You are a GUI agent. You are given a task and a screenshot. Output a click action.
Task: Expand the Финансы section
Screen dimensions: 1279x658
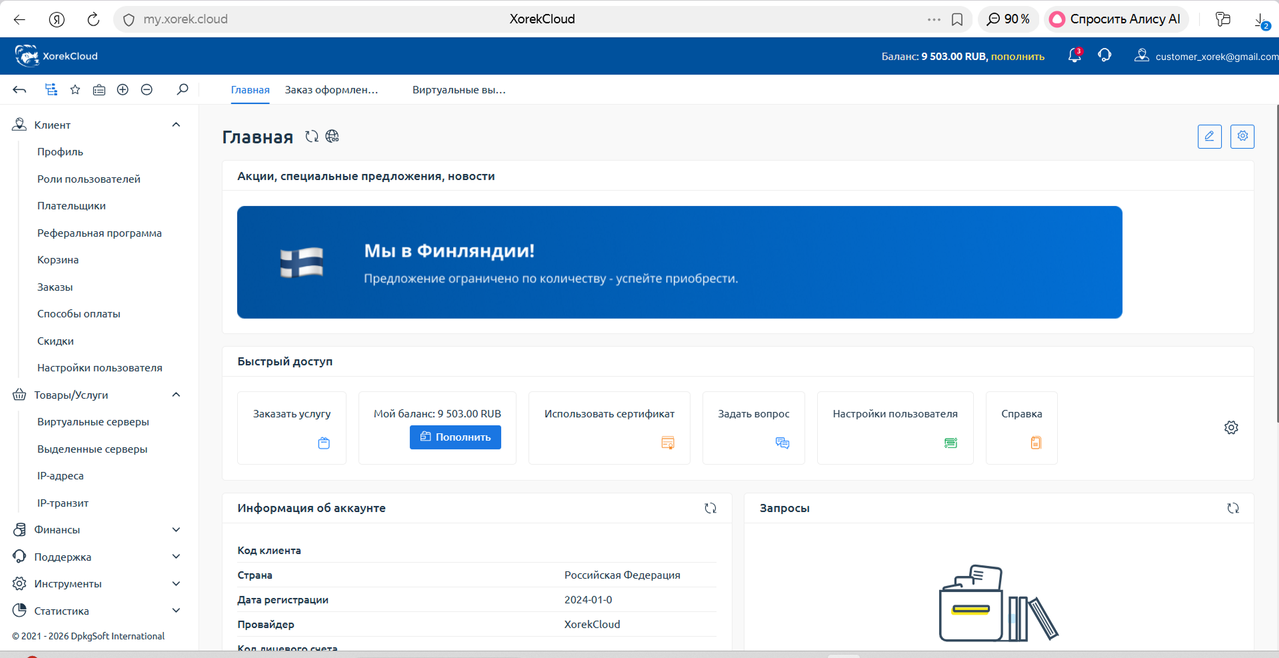[x=176, y=530]
